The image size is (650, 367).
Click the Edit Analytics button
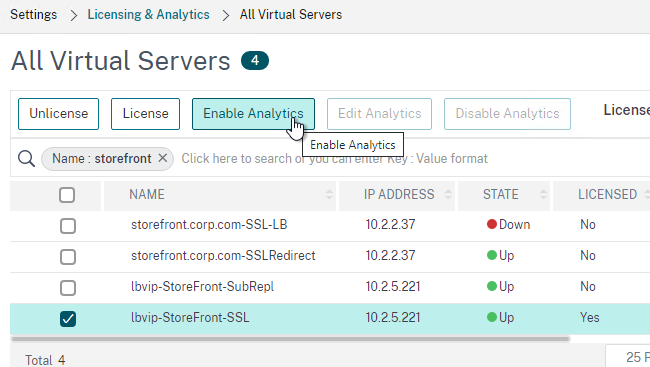[x=379, y=114]
